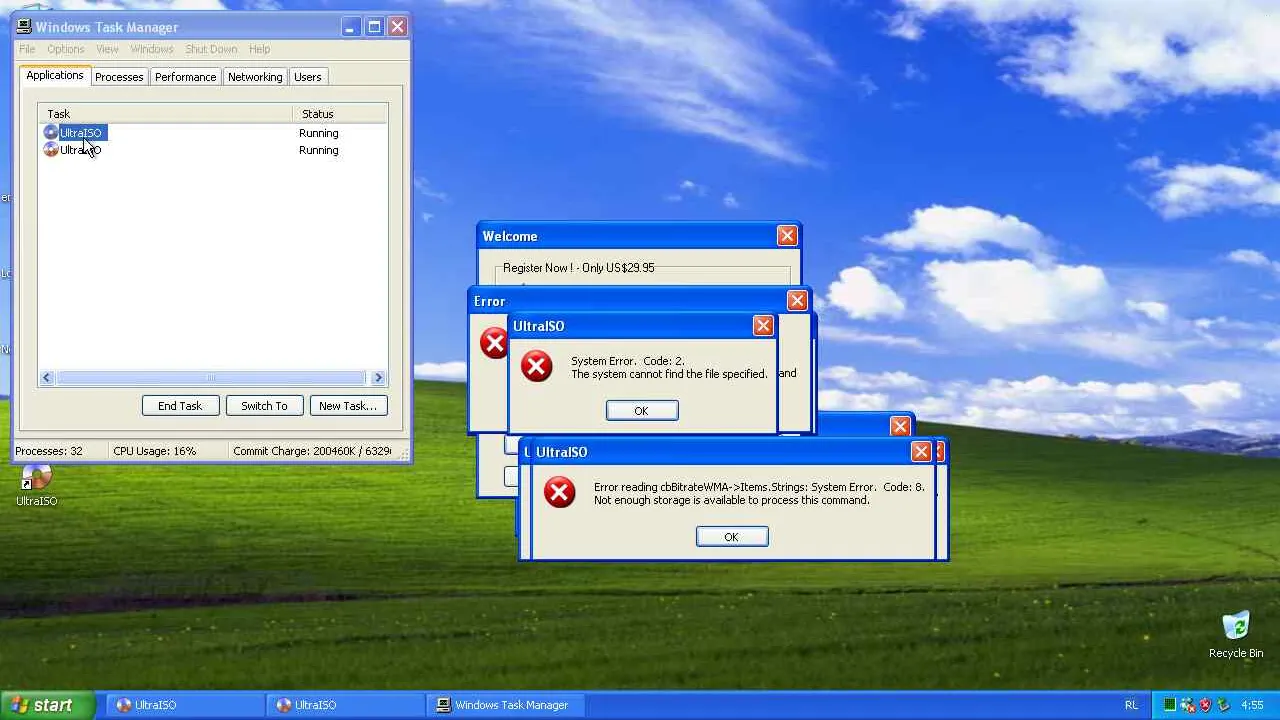Select the Applications tab
Screen dimensions: 1280x720
(55, 76)
